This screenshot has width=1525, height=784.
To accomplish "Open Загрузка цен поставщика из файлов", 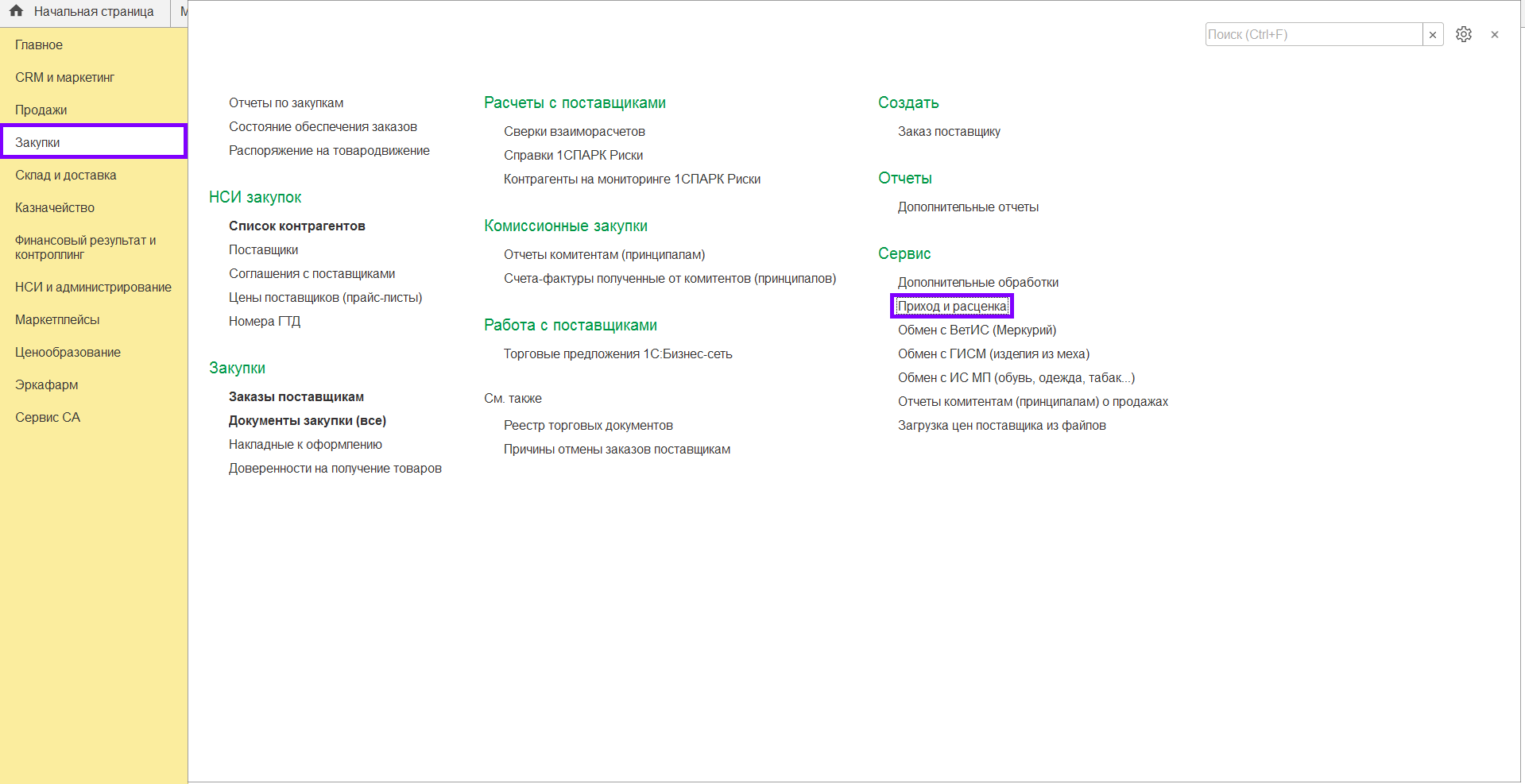I will tap(1001, 426).
